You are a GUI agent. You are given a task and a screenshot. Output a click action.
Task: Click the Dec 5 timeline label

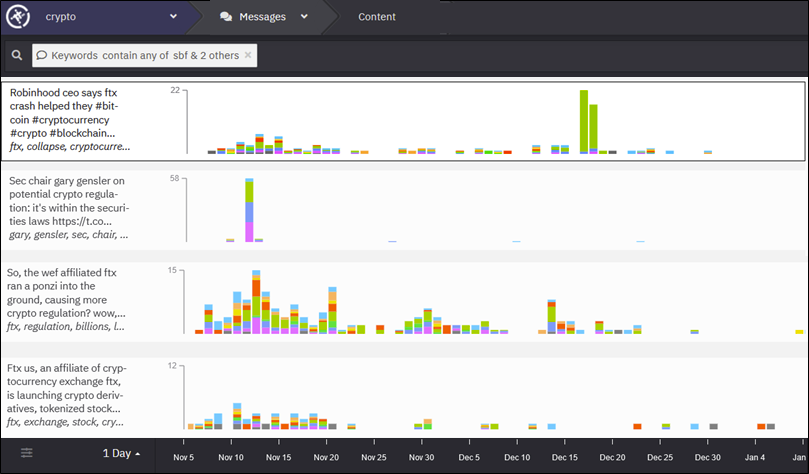(x=469, y=457)
